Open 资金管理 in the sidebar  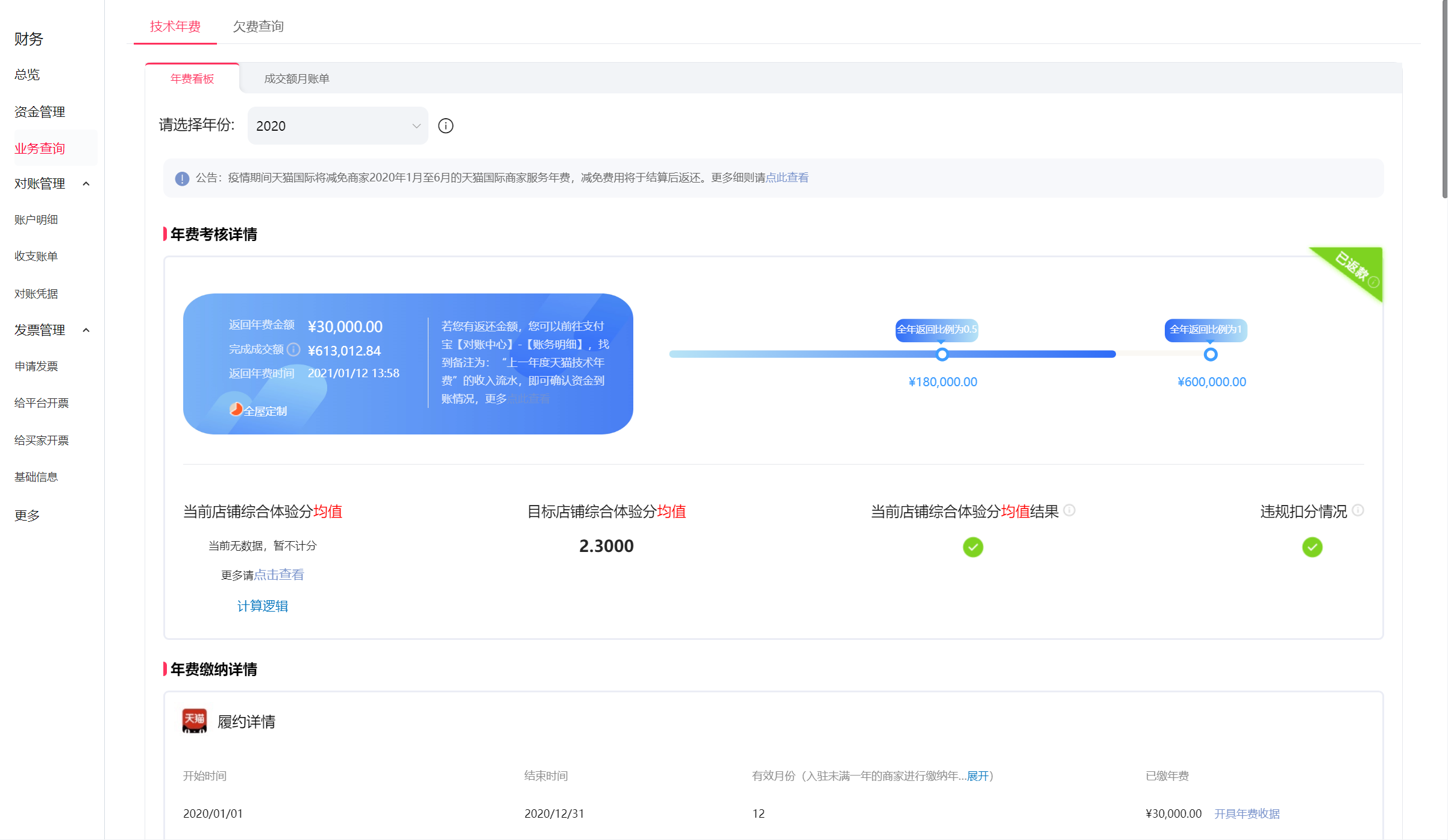pos(40,112)
